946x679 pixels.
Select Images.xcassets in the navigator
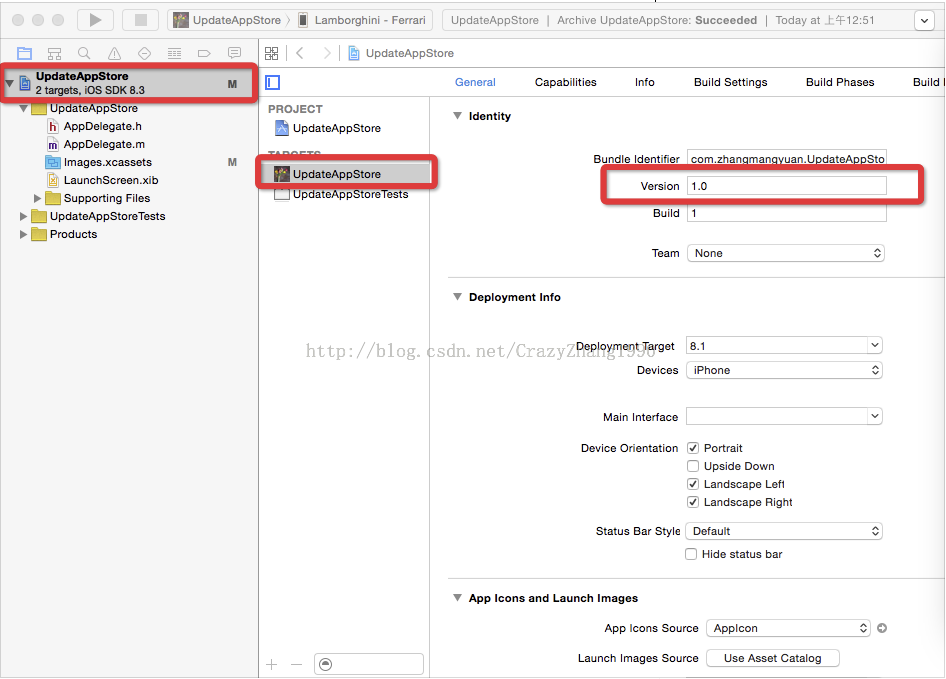107,162
